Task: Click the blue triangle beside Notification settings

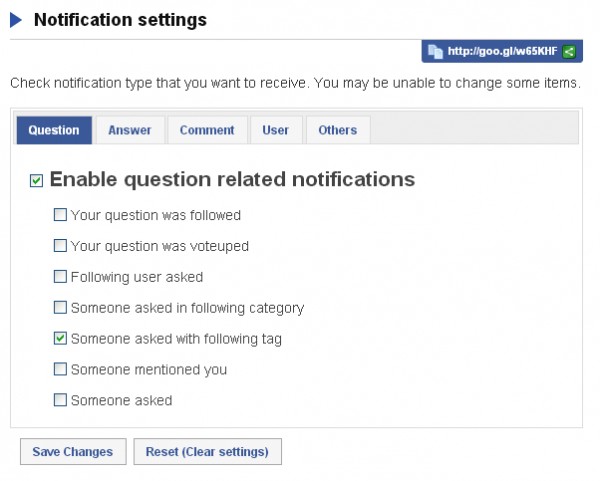Action: 17,19
